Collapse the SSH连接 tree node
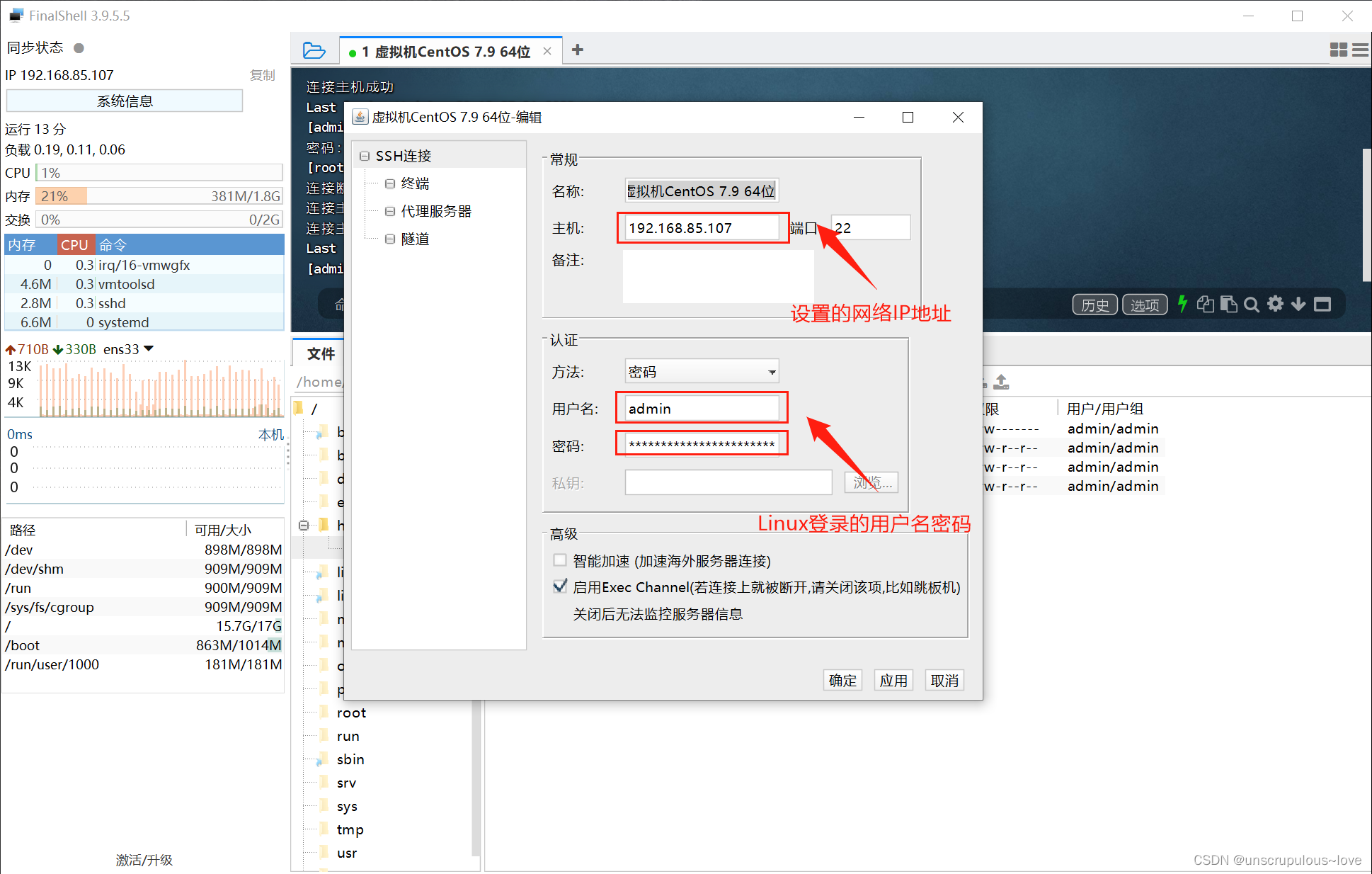Viewport: 1372px width, 874px height. tap(365, 156)
